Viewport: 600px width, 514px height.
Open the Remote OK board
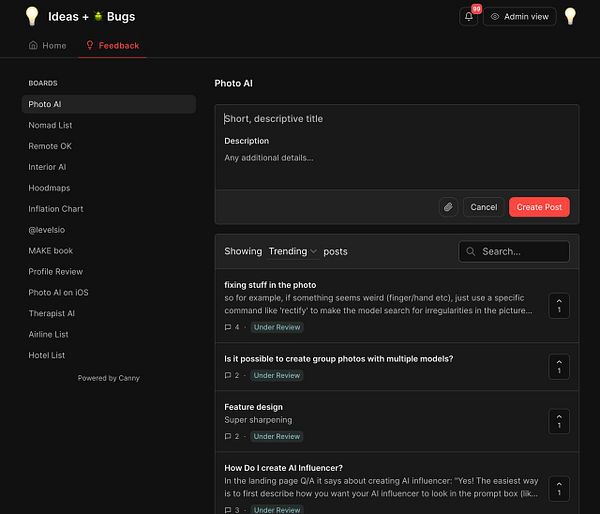[50, 146]
